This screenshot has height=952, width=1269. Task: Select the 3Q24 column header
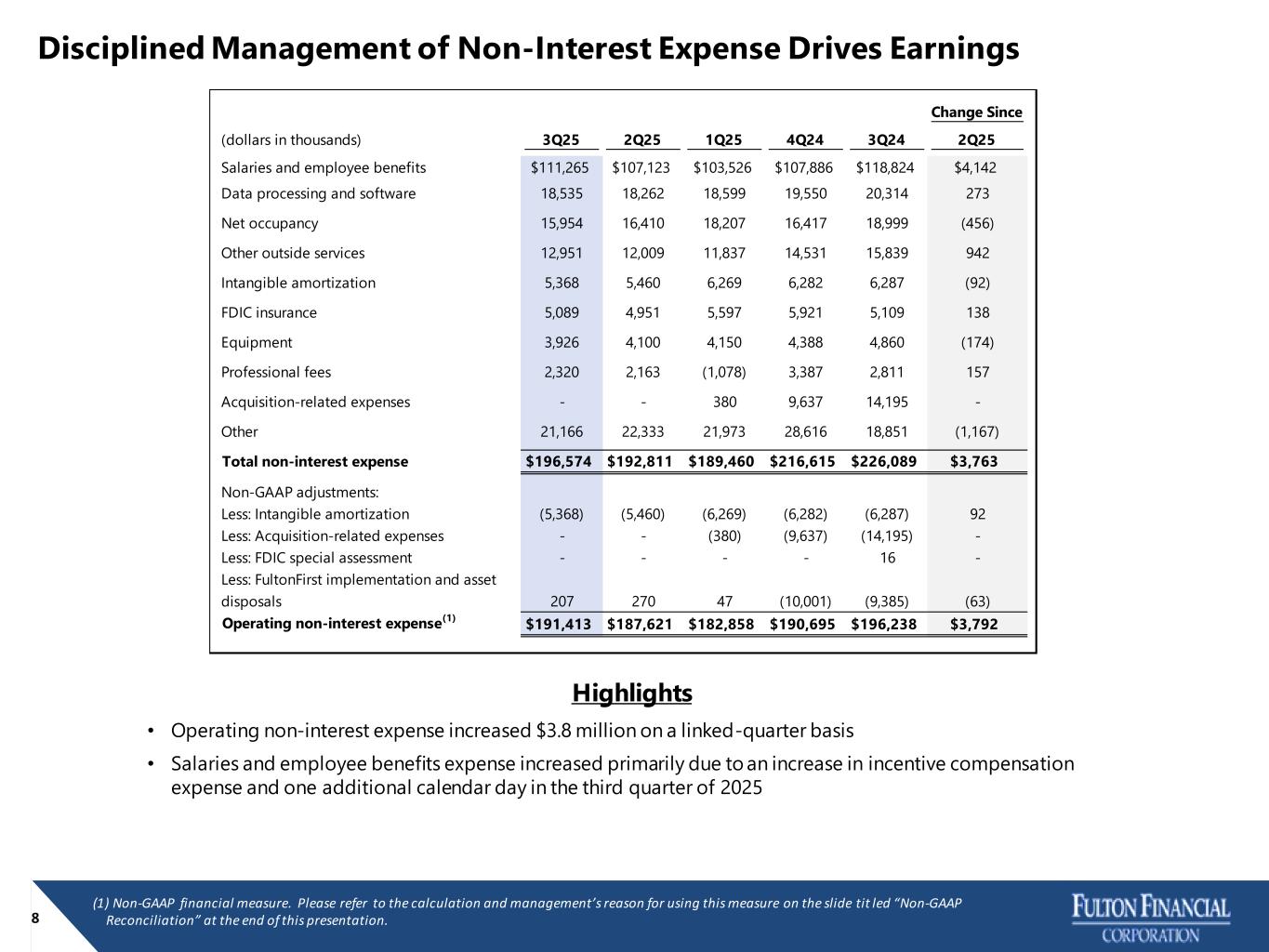[885, 140]
